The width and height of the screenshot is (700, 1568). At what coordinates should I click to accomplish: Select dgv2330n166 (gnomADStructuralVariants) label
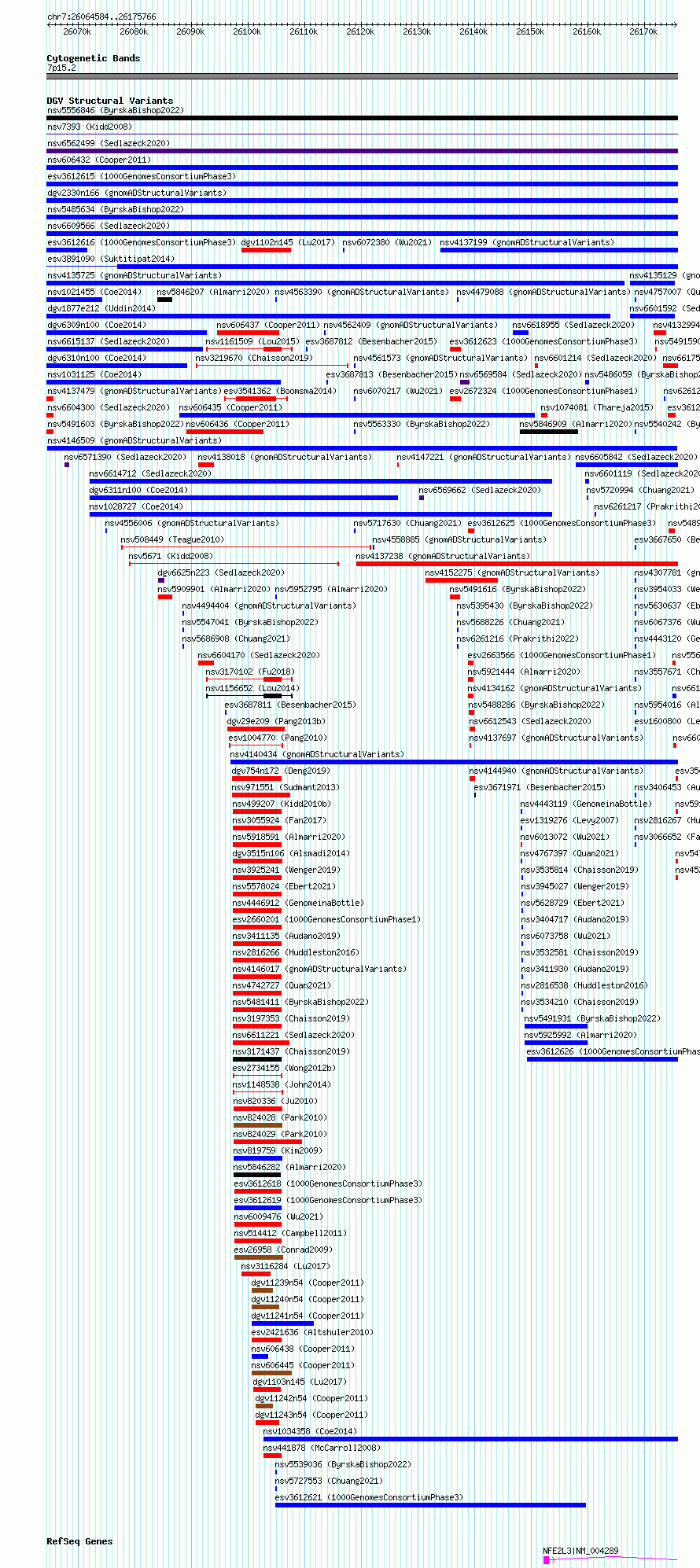(x=137, y=193)
